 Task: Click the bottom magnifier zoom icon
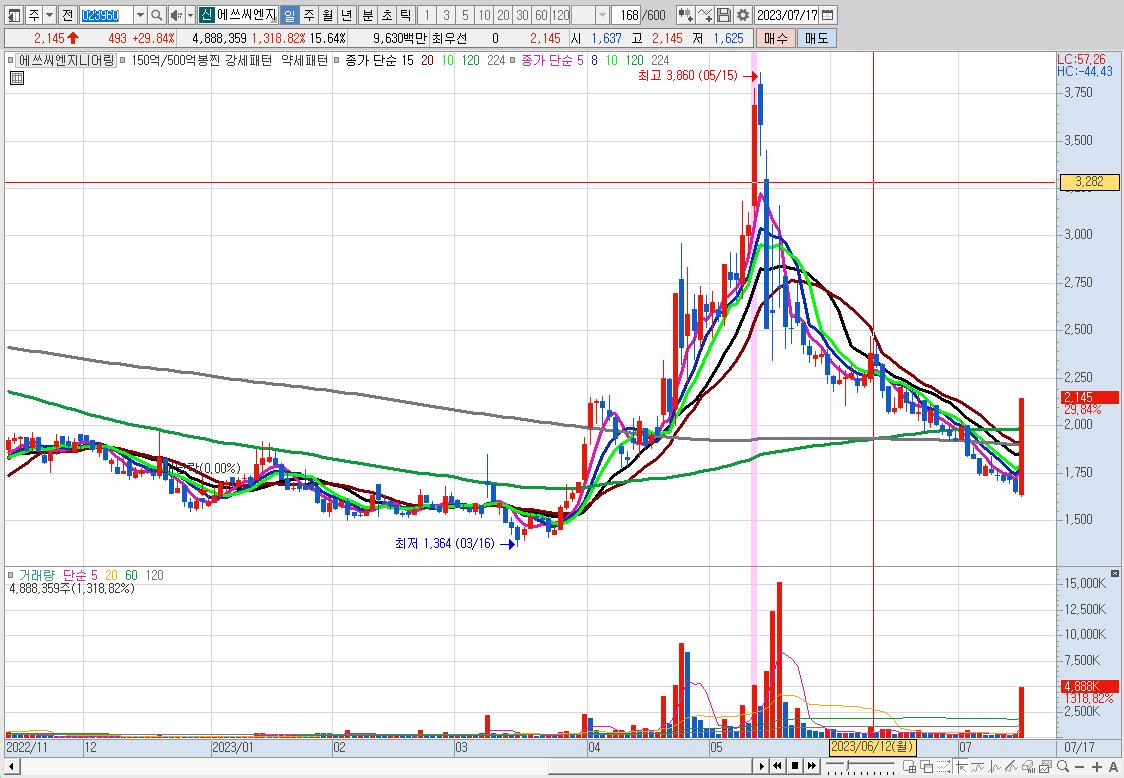click(x=1062, y=767)
